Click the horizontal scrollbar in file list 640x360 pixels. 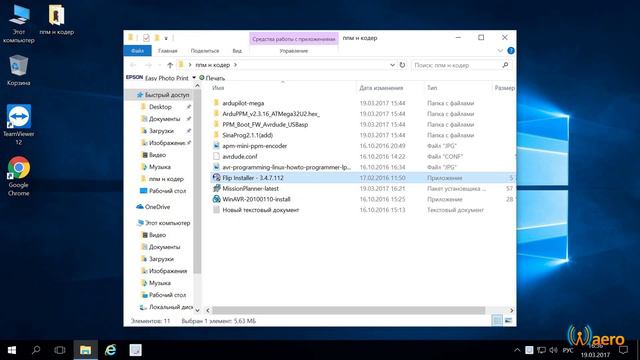[x=349, y=310]
